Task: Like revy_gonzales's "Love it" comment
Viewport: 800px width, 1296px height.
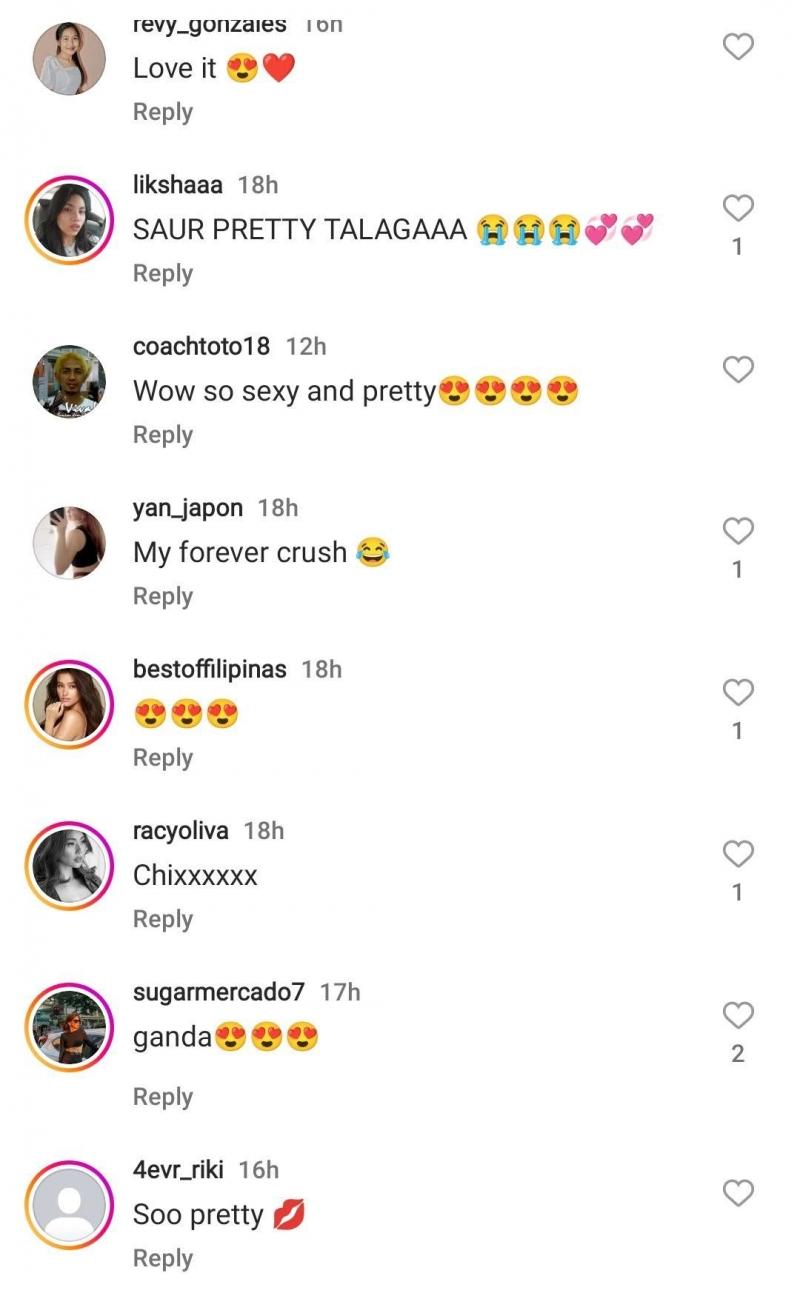Action: pyautogui.click(x=738, y=46)
